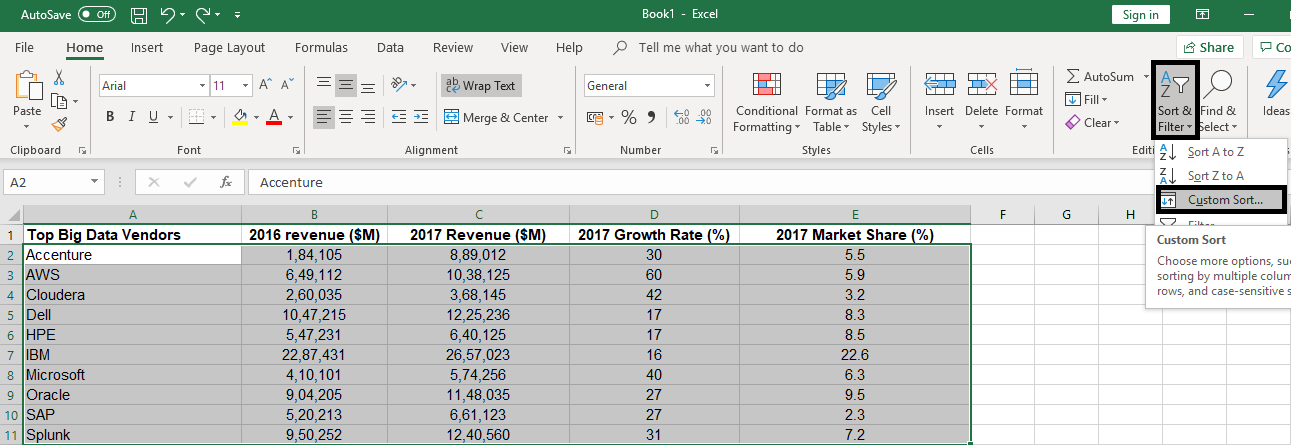Click the Increase Indent icon
The height and width of the screenshot is (445, 1291).
click(x=422, y=117)
